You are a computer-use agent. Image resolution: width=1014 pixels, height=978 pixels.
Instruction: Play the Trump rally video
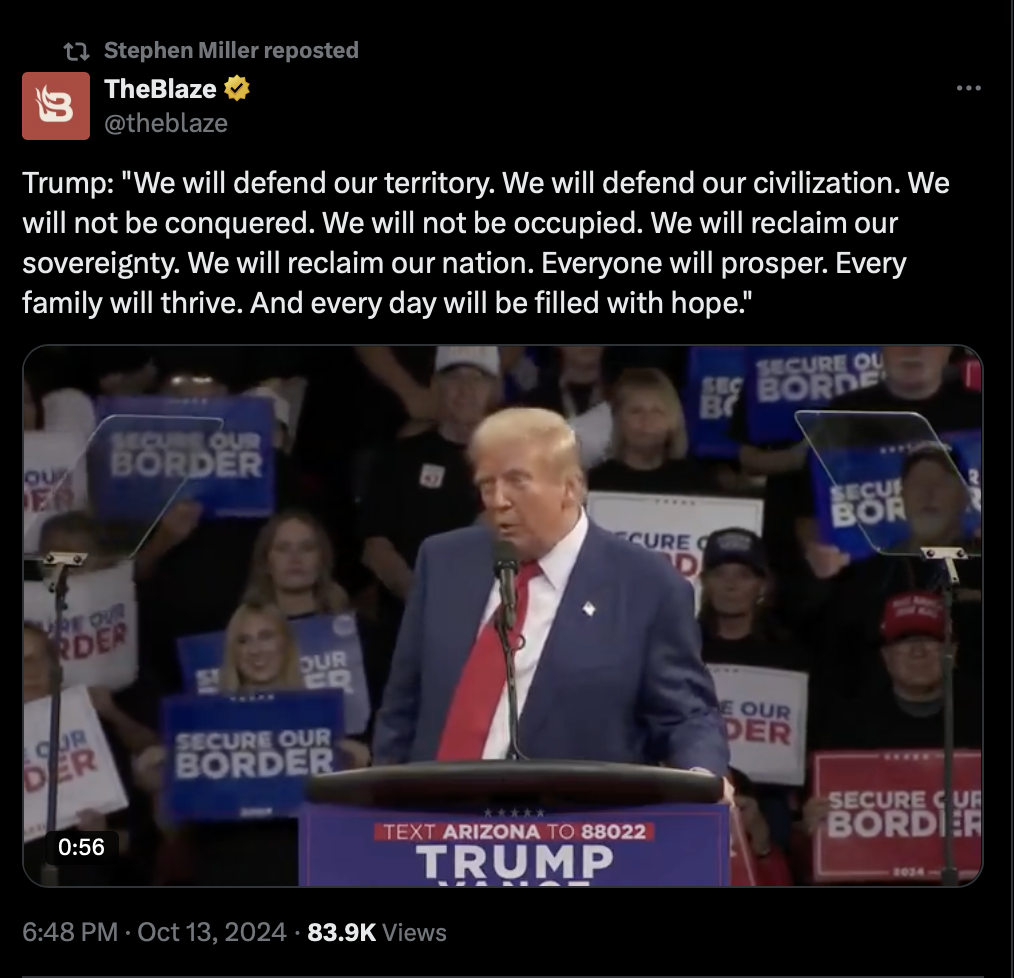point(502,616)
